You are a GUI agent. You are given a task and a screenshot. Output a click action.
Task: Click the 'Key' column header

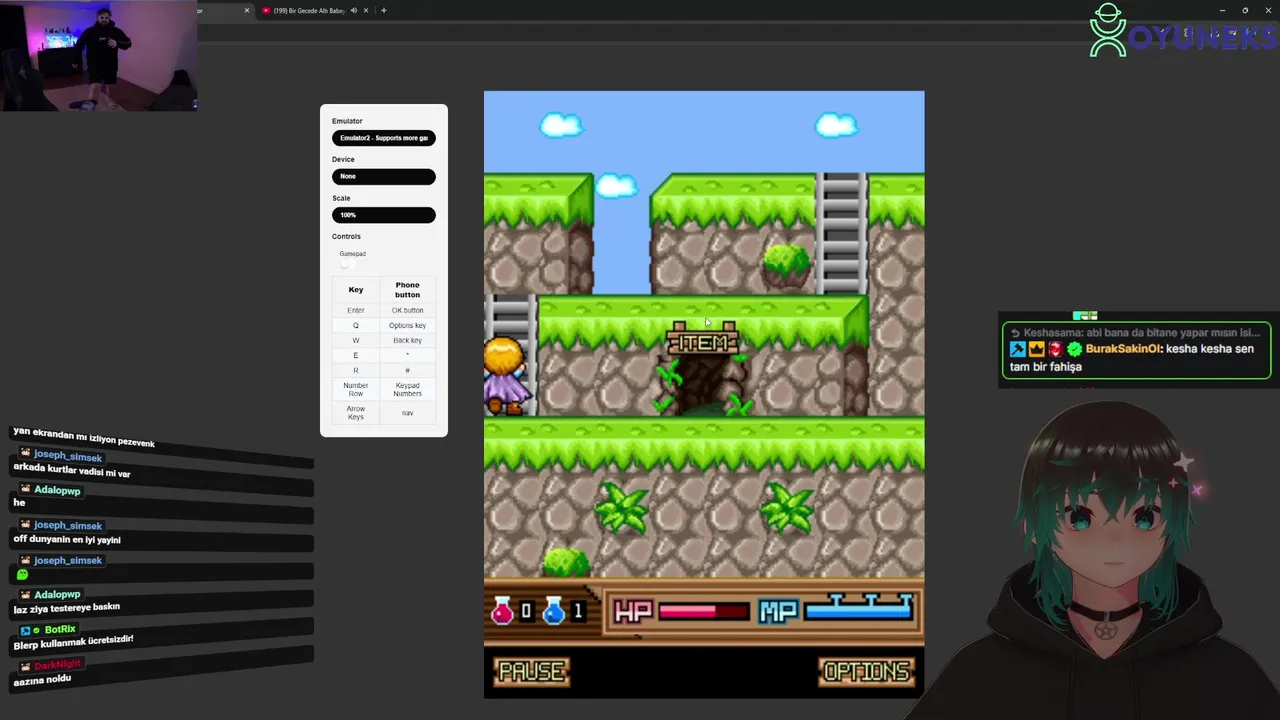[355, 290]
